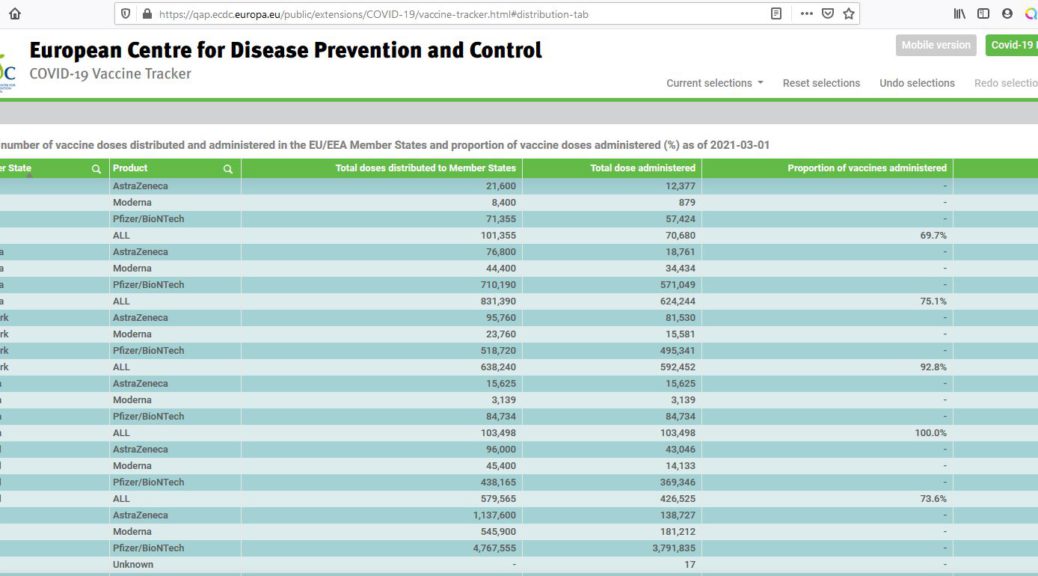Select the 369,346 administered cell

(x=612, y=482)
